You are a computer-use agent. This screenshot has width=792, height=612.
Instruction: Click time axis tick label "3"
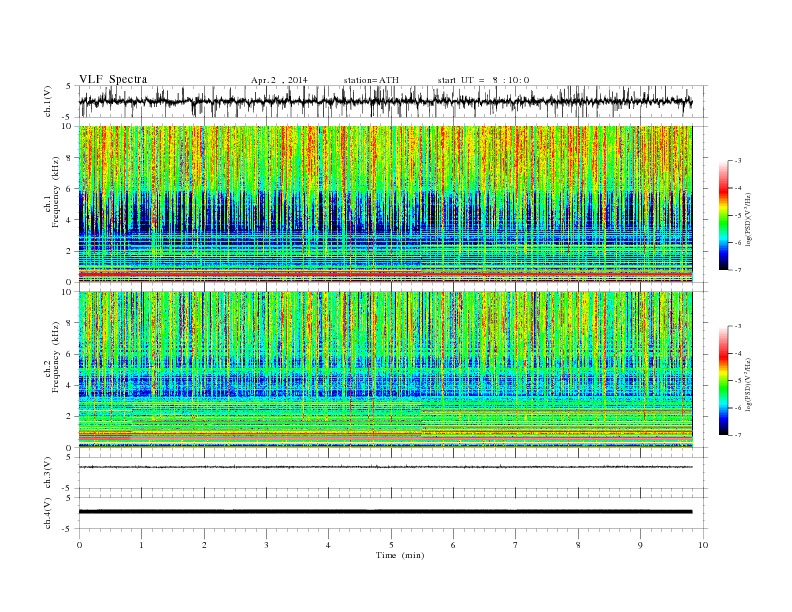266,545
